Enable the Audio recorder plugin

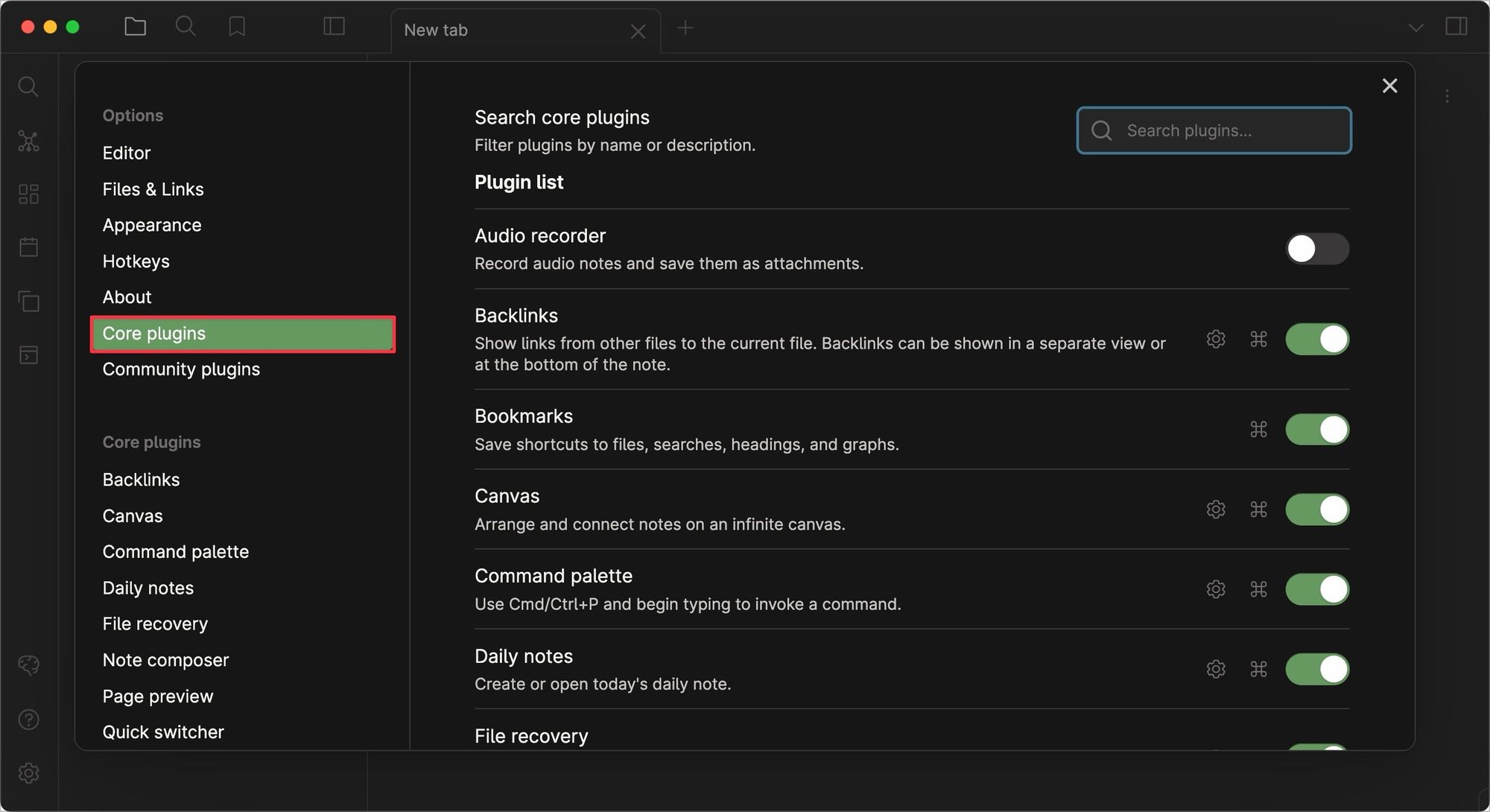1316,249
